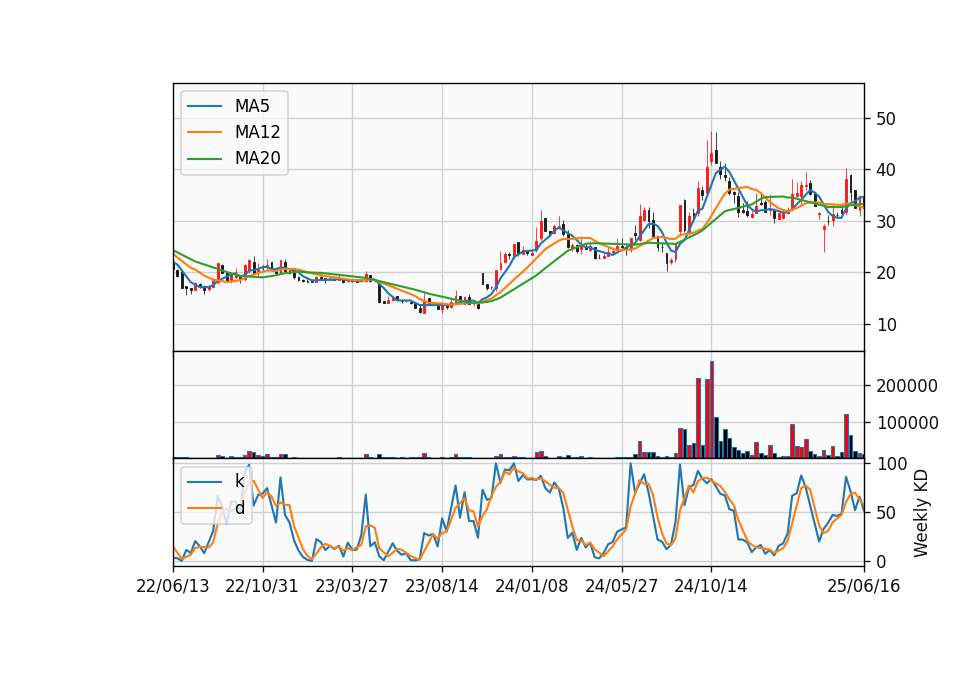Click the 25/06/16 date axis label

(864, 586)
